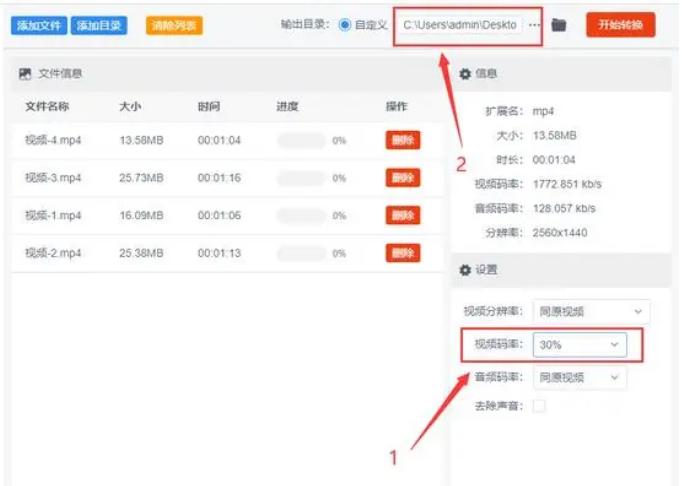Image resolution: width=682 pixels, height=486 pixels.
Task: Click progress bar of 视频-4.mp4
Action: (x=301, y=141)
